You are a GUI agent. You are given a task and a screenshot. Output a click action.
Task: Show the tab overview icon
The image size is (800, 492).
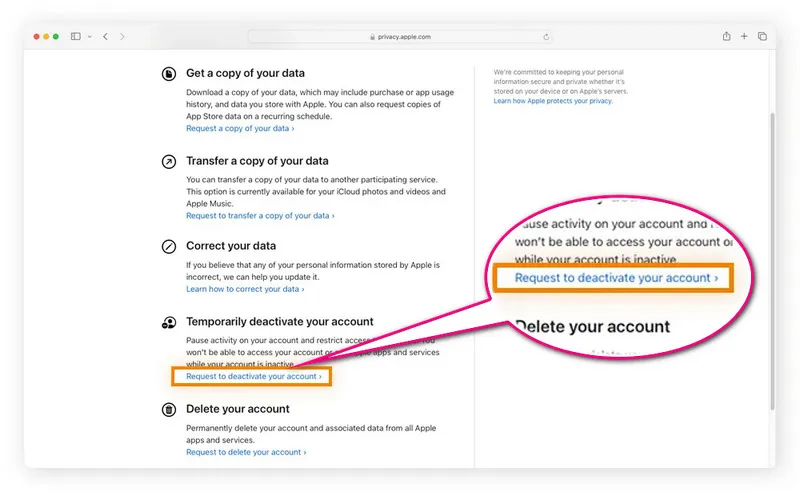[762, 37]
